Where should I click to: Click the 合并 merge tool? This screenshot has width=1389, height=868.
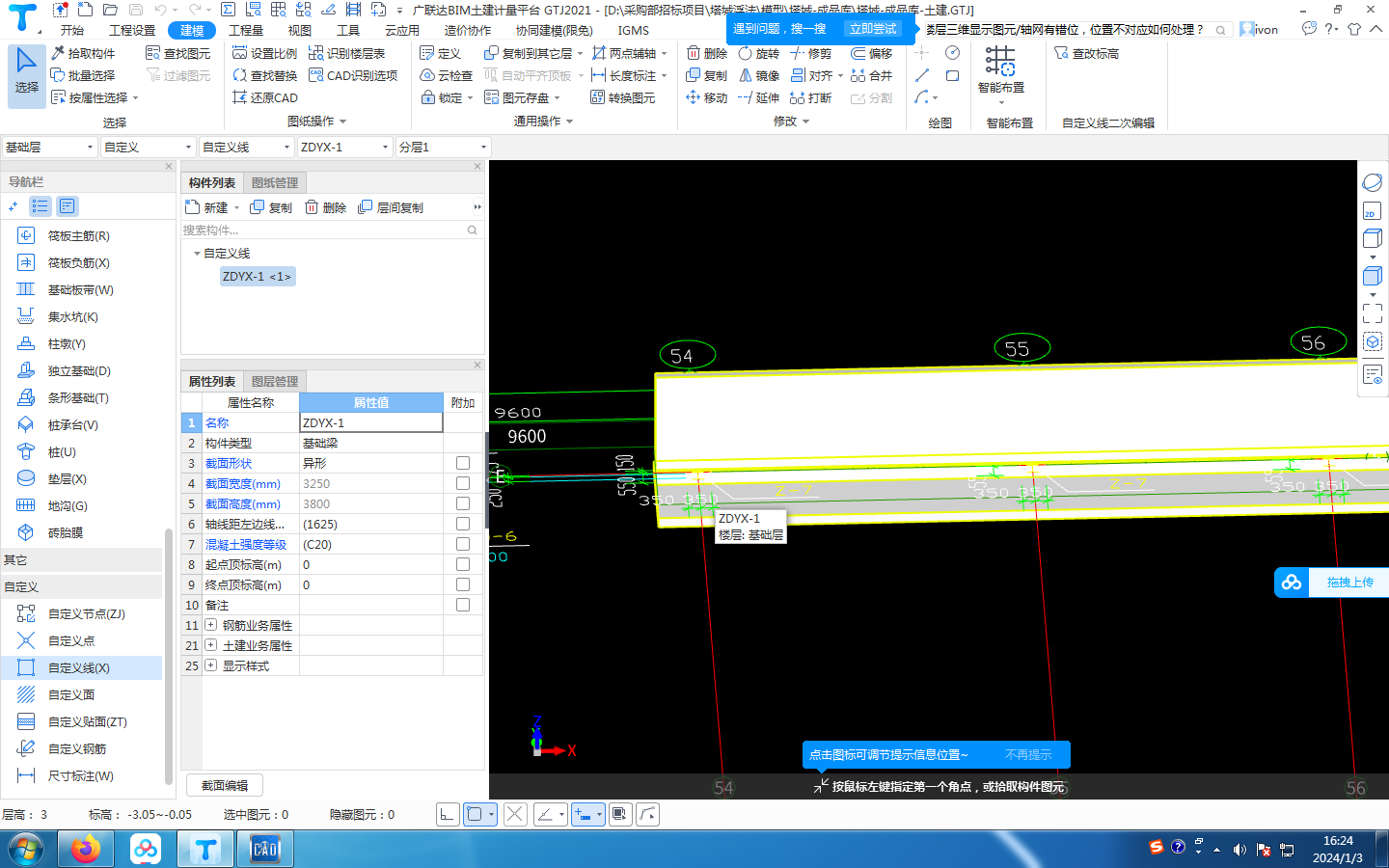[x=871, y=75]
